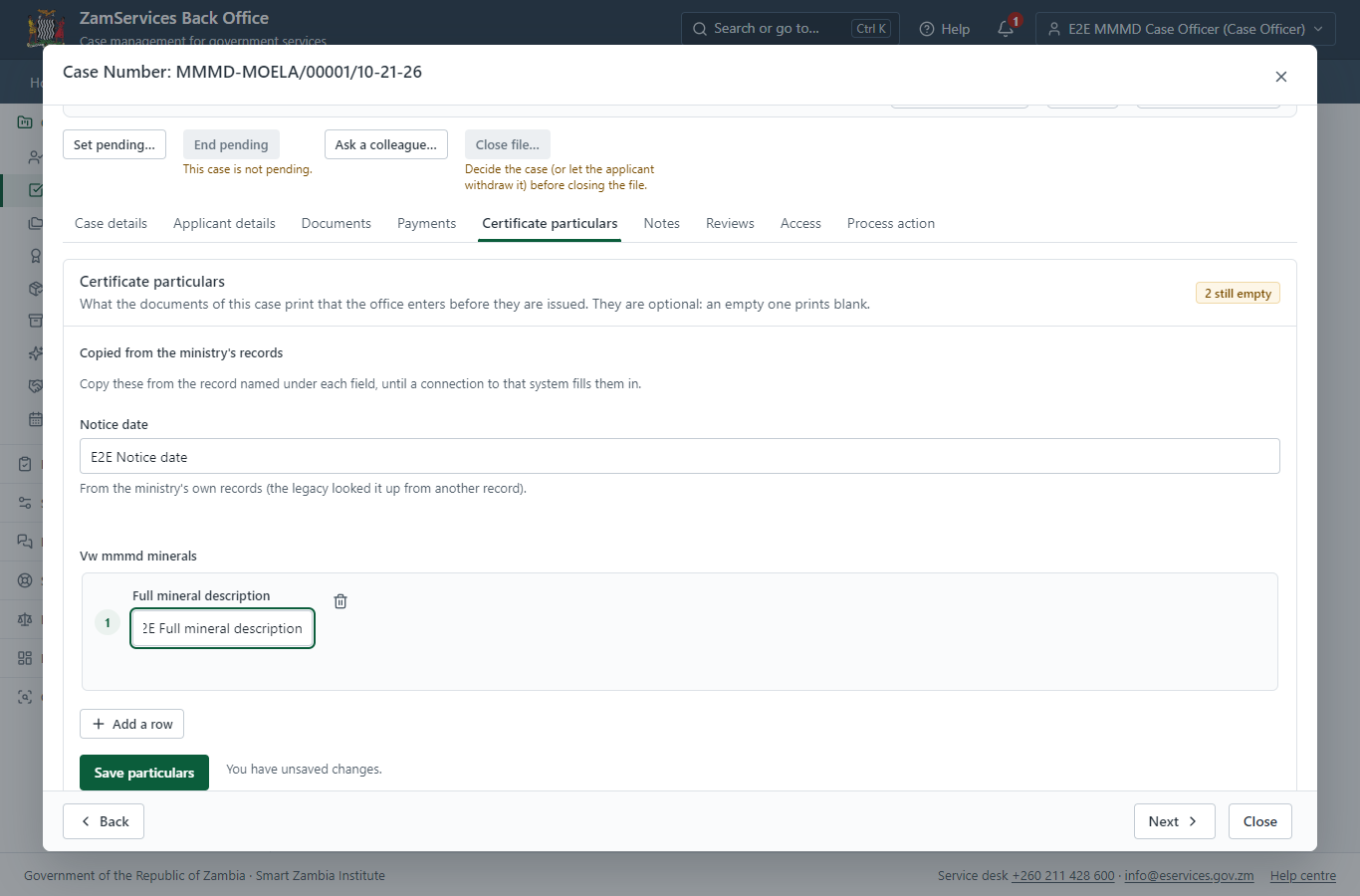
Task: Click the Close button in dialog footer
Action: point(1260,821)
